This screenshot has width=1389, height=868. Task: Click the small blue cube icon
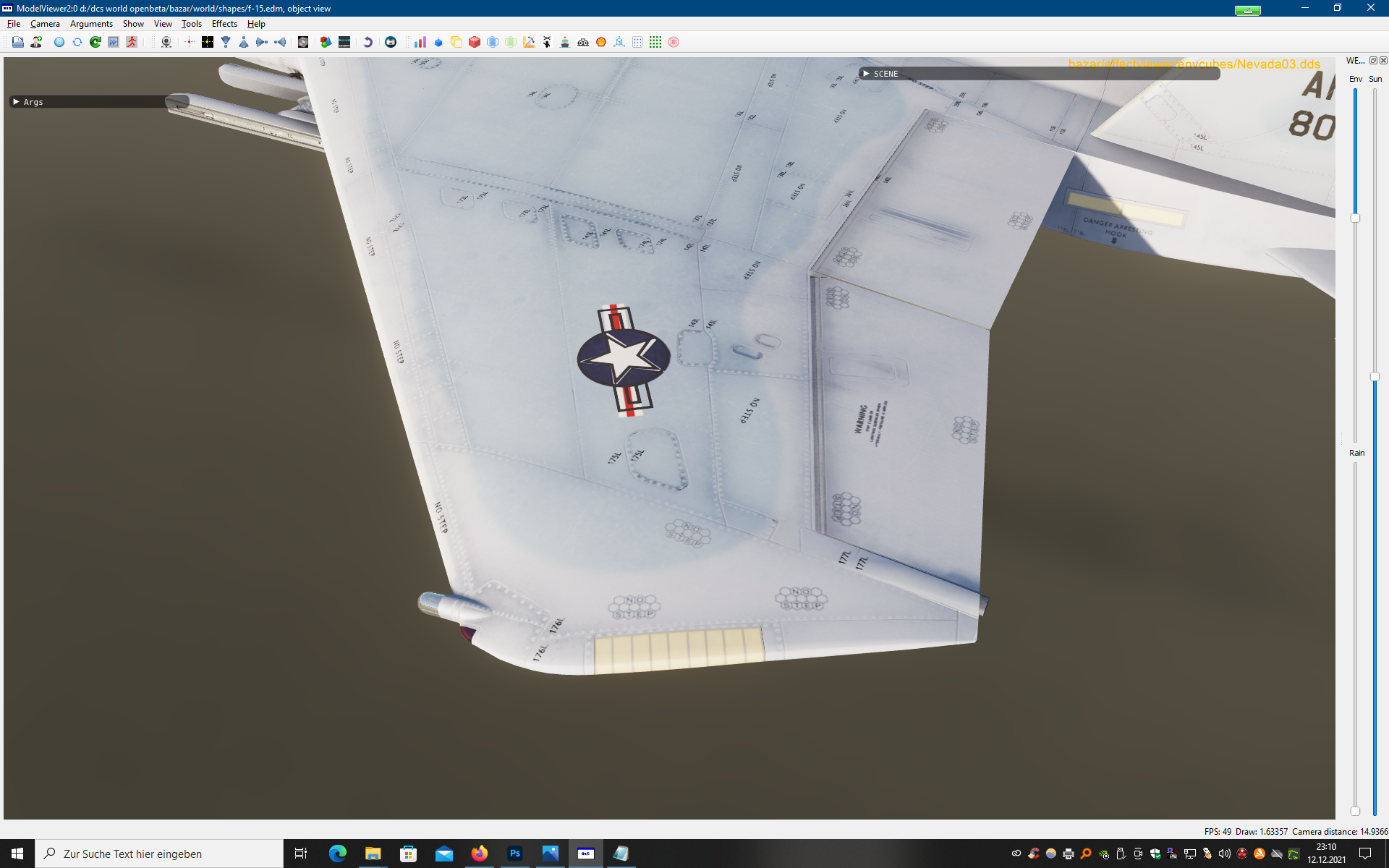[x=438, y=42]
